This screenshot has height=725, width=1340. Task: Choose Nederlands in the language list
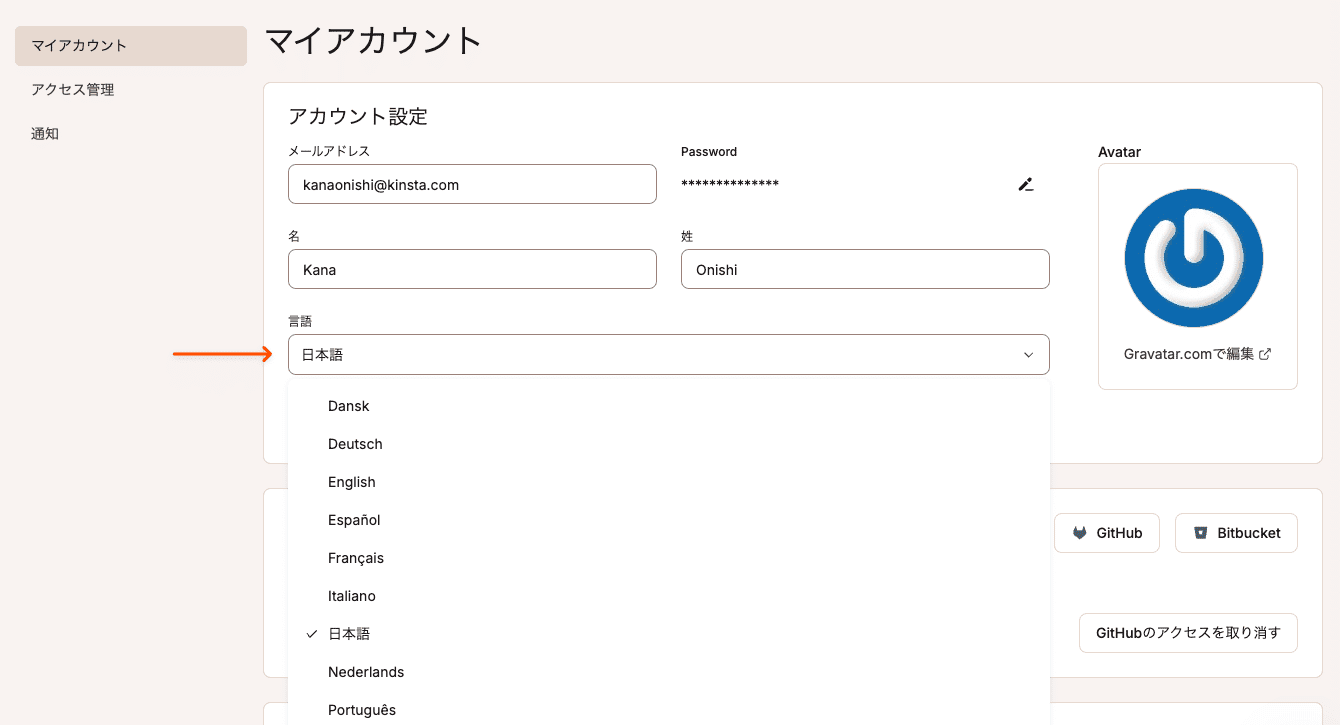[366, 671]
